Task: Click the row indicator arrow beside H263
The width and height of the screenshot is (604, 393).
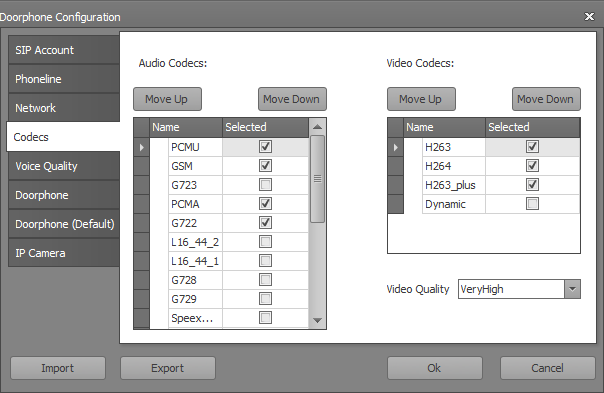Action: (395, 147)
